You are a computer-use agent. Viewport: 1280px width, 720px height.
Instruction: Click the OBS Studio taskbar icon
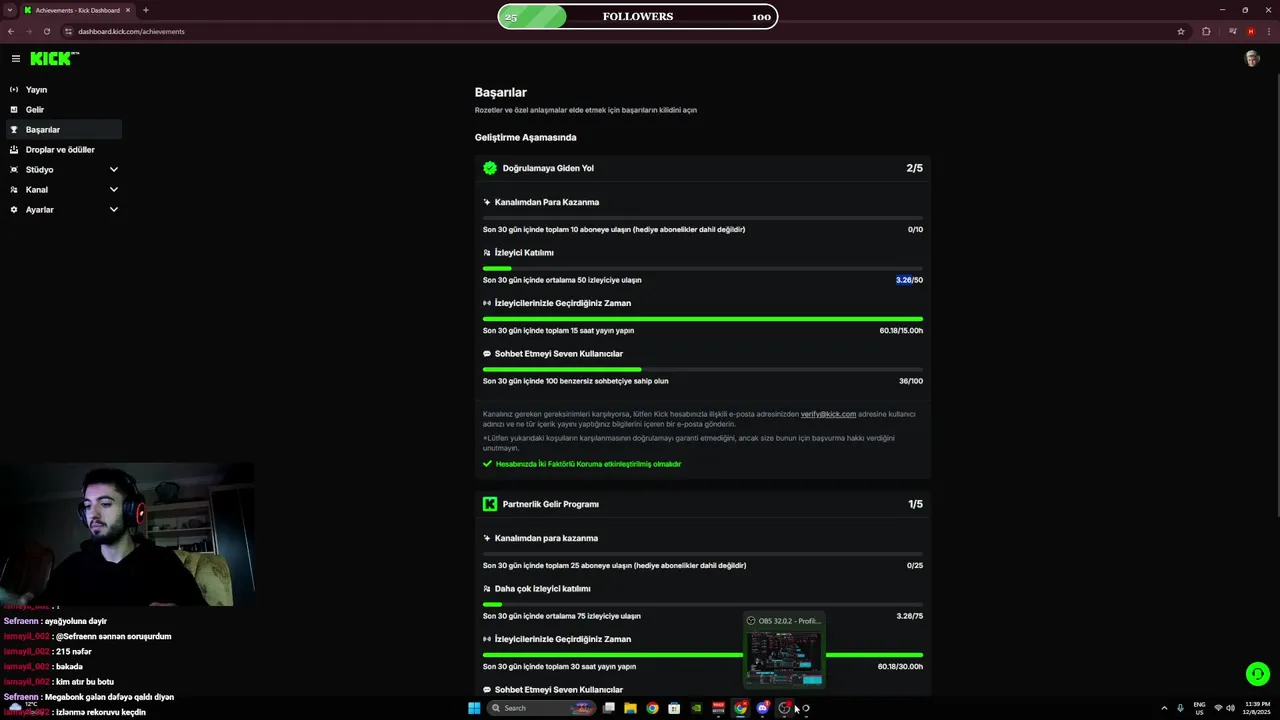784,708
